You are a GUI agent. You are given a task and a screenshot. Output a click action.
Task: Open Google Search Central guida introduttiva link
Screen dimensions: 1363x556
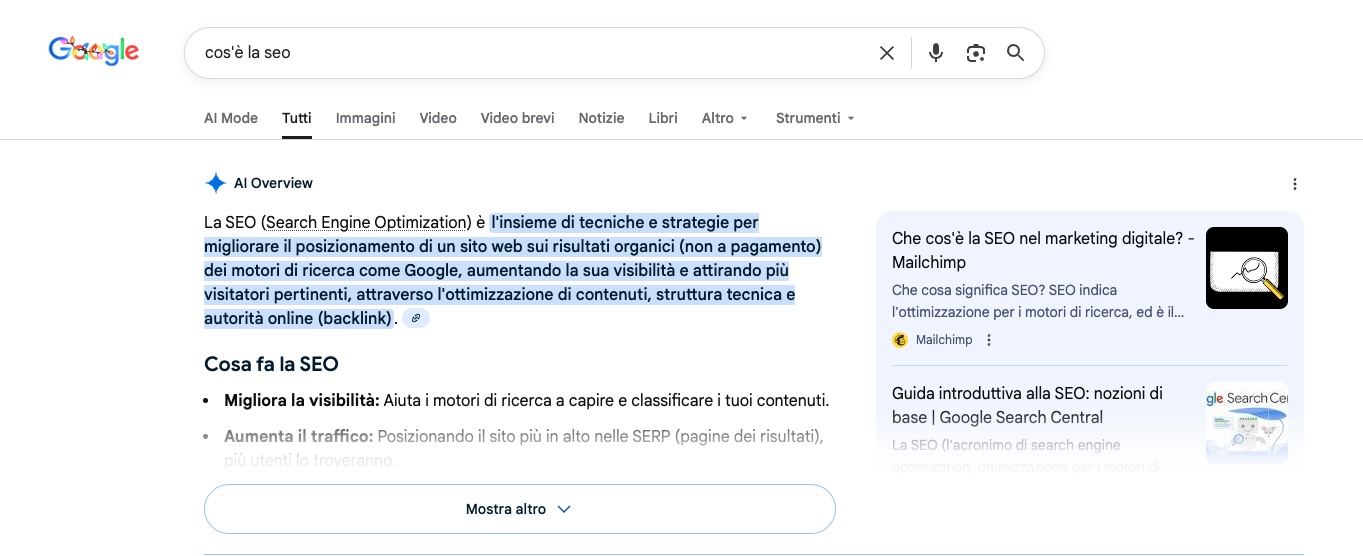point(1027,405)
